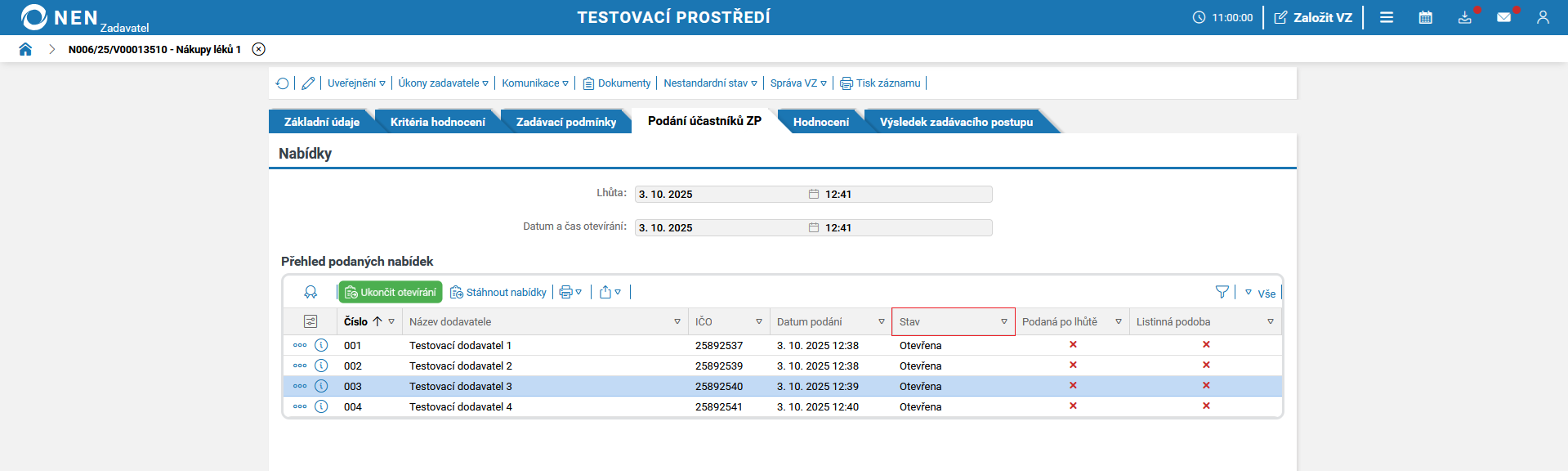Open the calendar icon in header

click(1426, 17)
